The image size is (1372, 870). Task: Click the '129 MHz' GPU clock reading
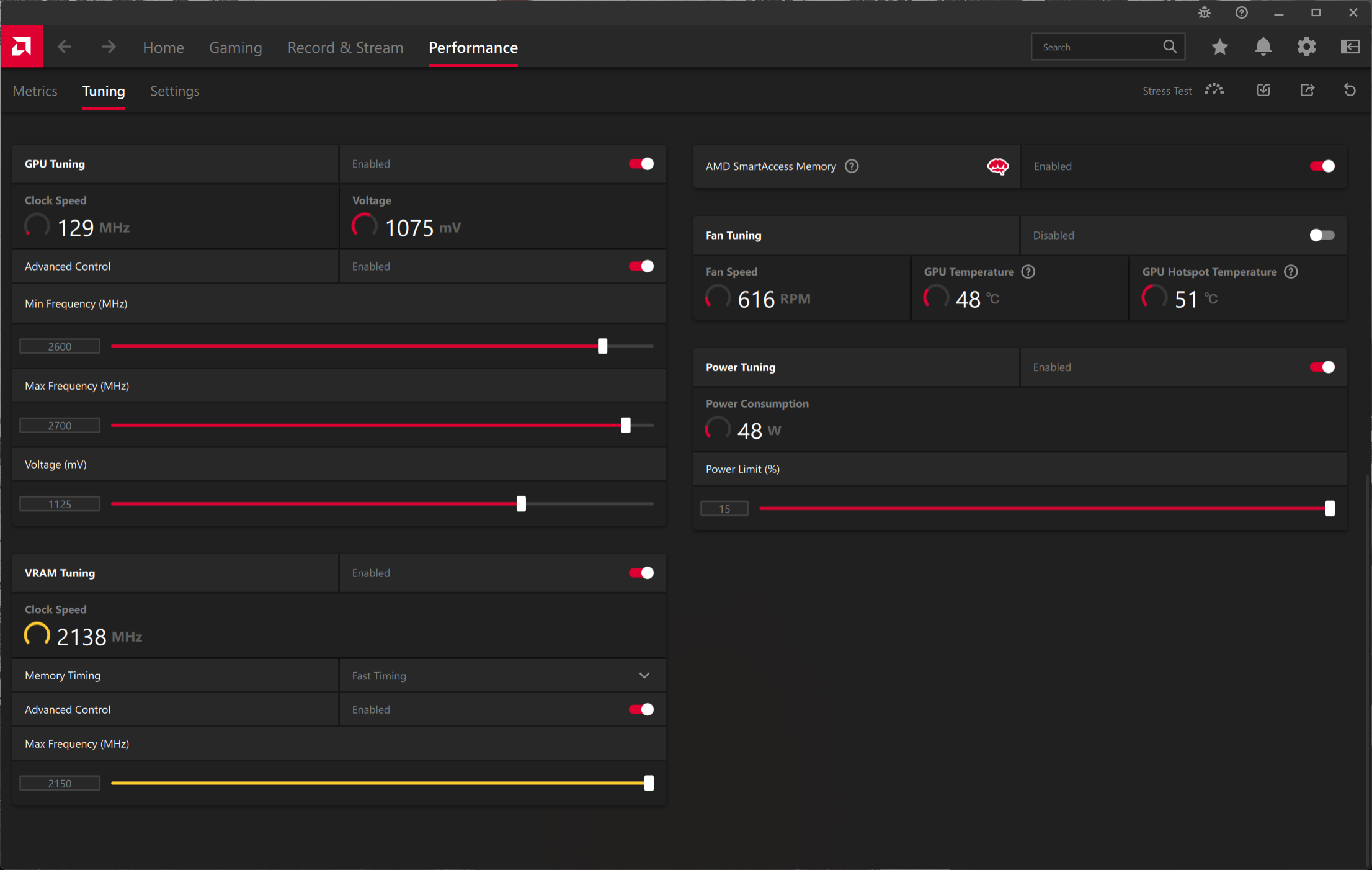tap(94, 228)
